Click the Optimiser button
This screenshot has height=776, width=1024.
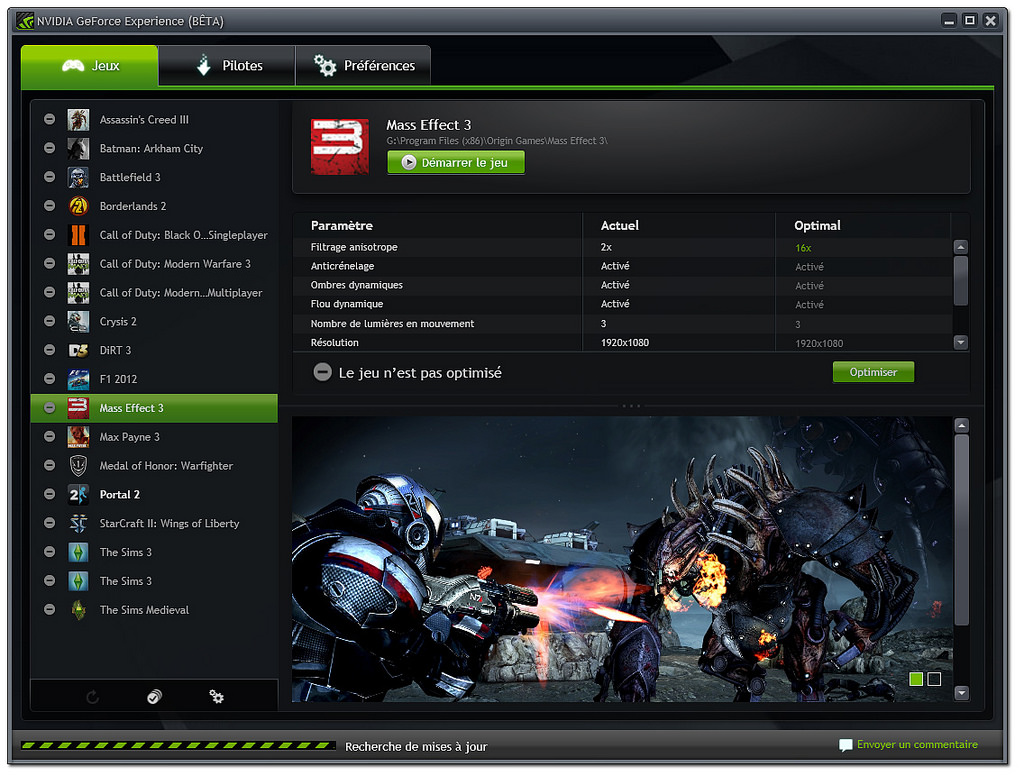coord(873,372)
